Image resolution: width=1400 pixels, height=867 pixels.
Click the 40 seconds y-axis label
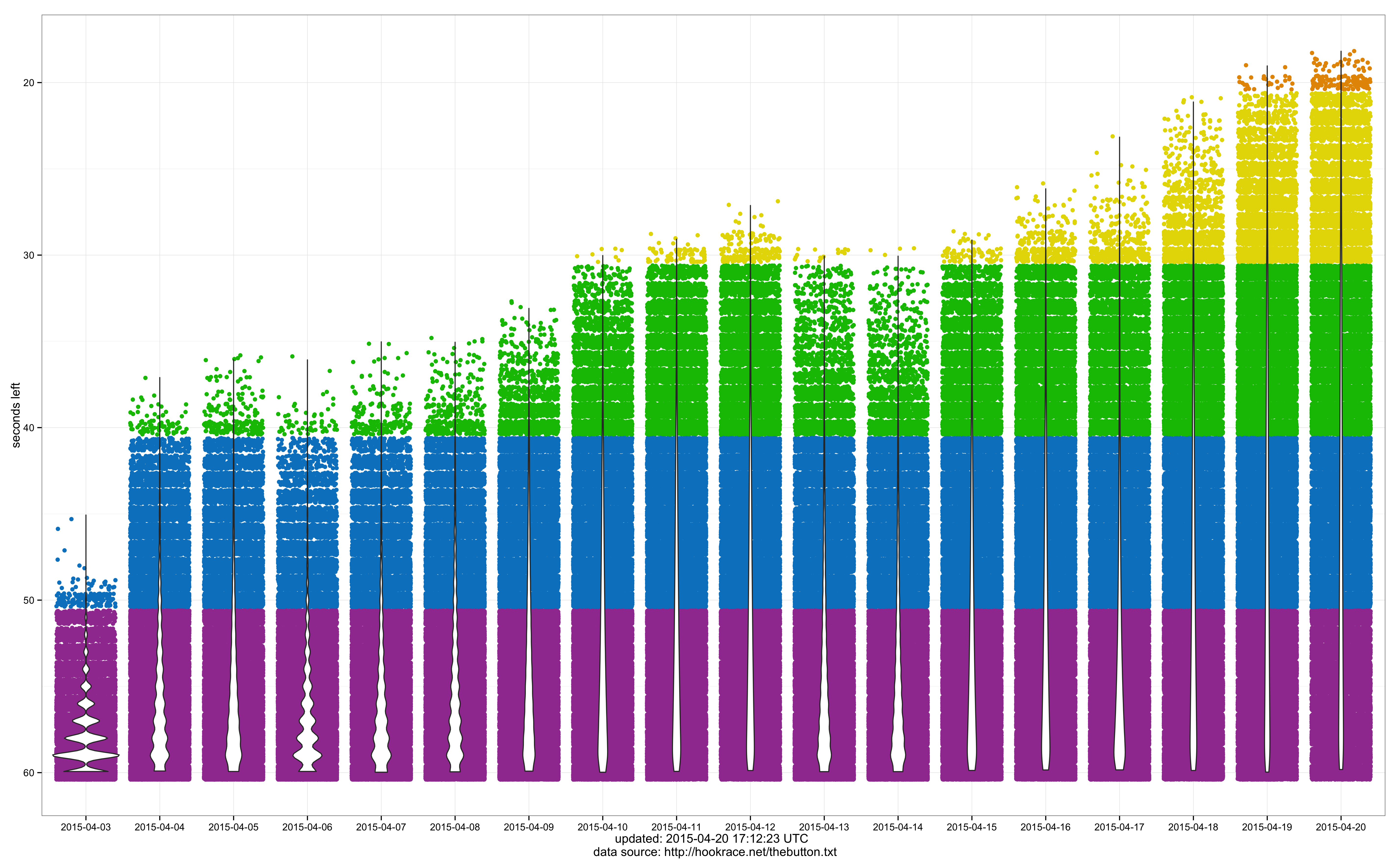(x=29, y=428)
